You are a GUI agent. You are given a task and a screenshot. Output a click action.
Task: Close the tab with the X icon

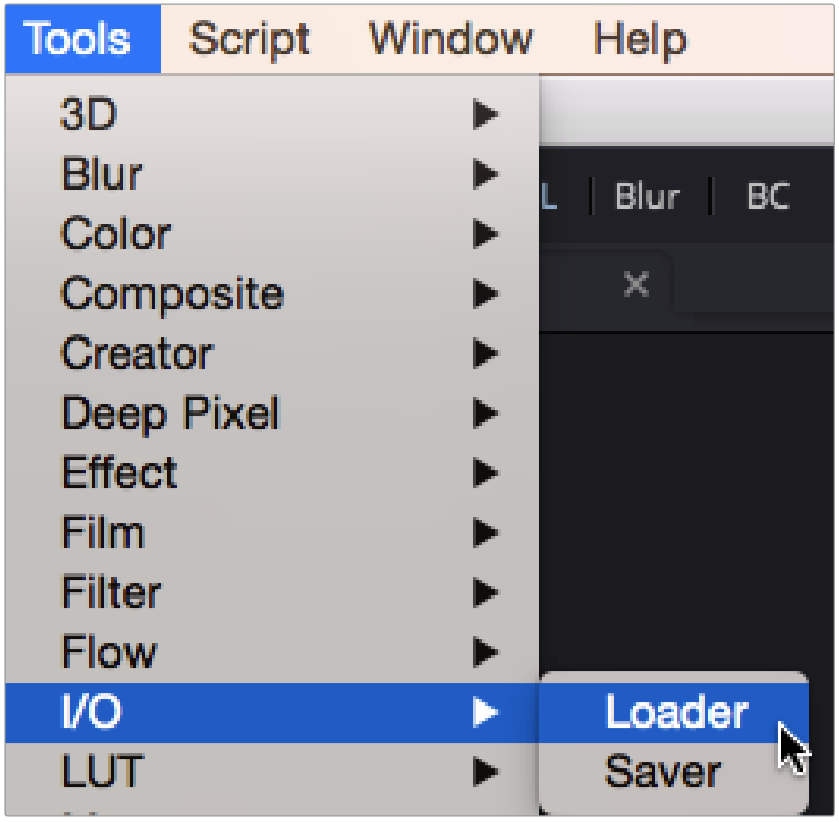click(635, 284)
